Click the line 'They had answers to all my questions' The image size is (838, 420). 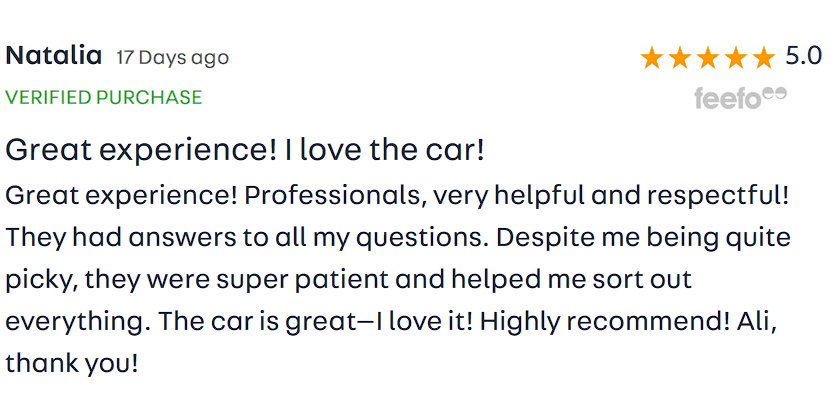pos(250,239)
